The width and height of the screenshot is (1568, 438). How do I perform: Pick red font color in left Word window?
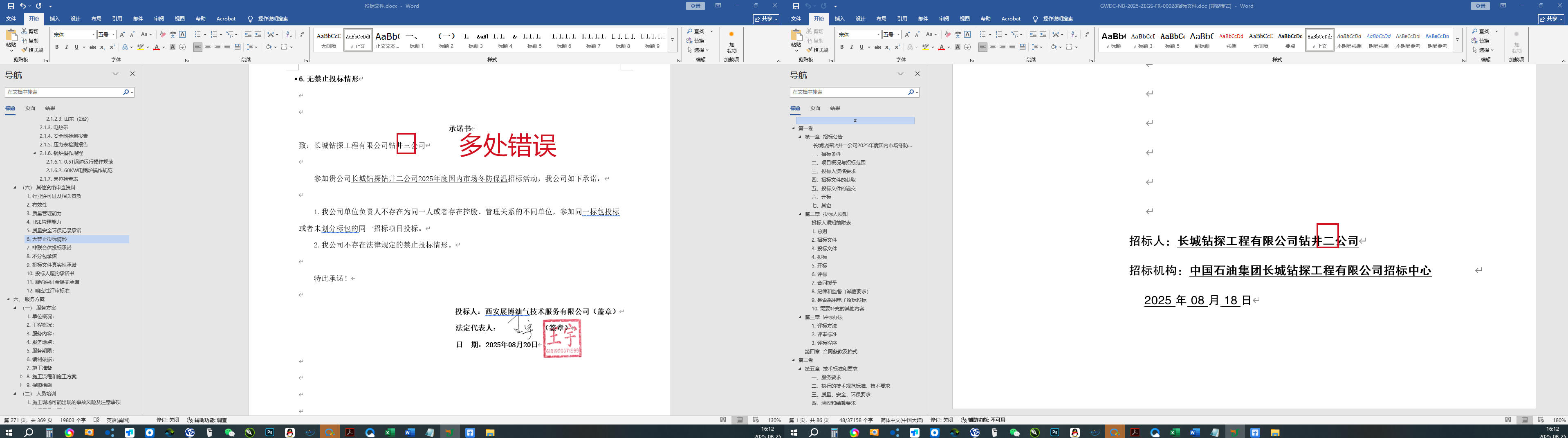click(x=157, y=47)
